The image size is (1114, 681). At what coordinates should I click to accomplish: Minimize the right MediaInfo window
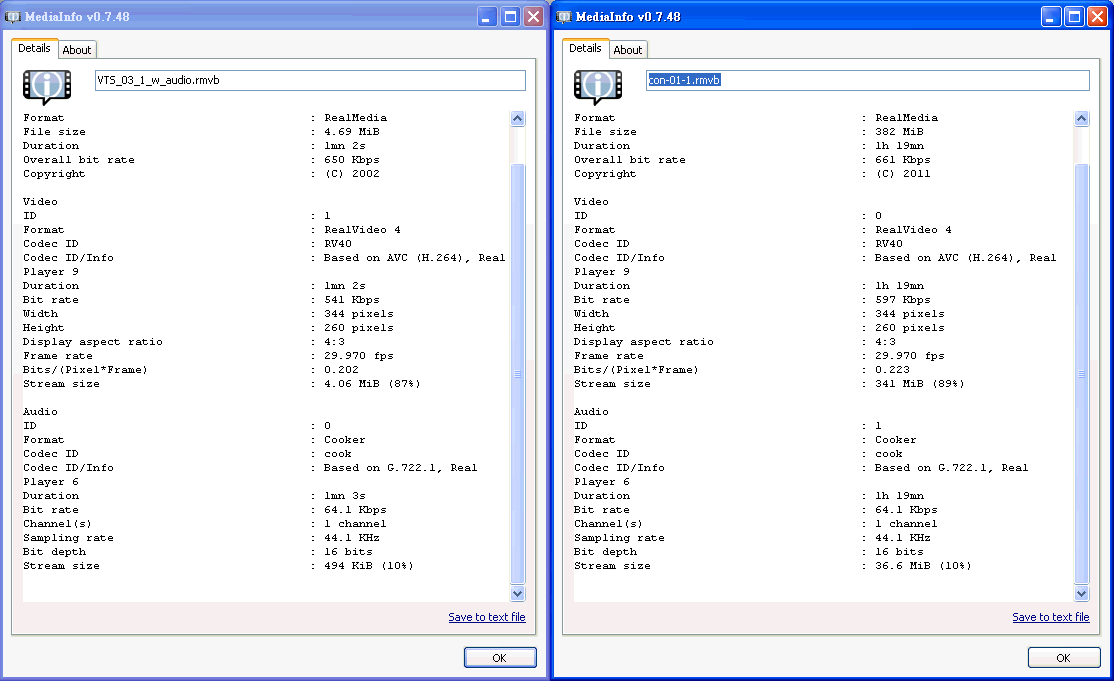pos(1051,16)
